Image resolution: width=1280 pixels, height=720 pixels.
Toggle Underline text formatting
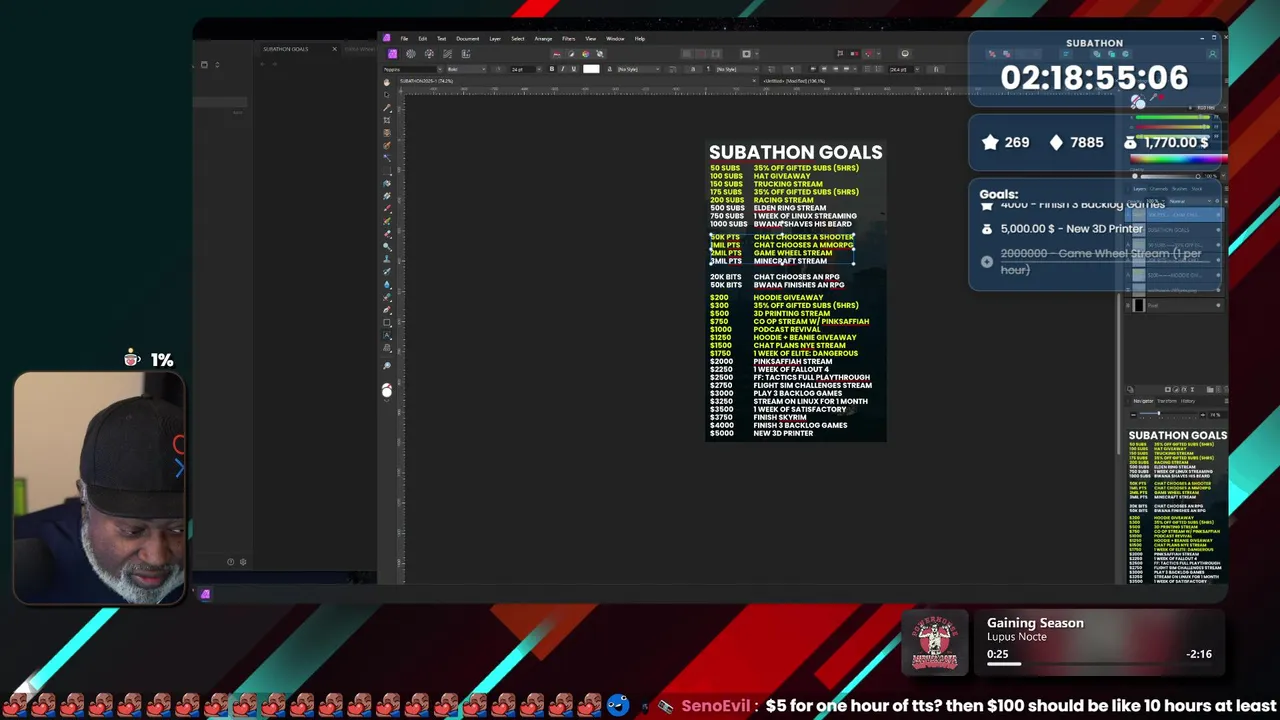point(573,69)
